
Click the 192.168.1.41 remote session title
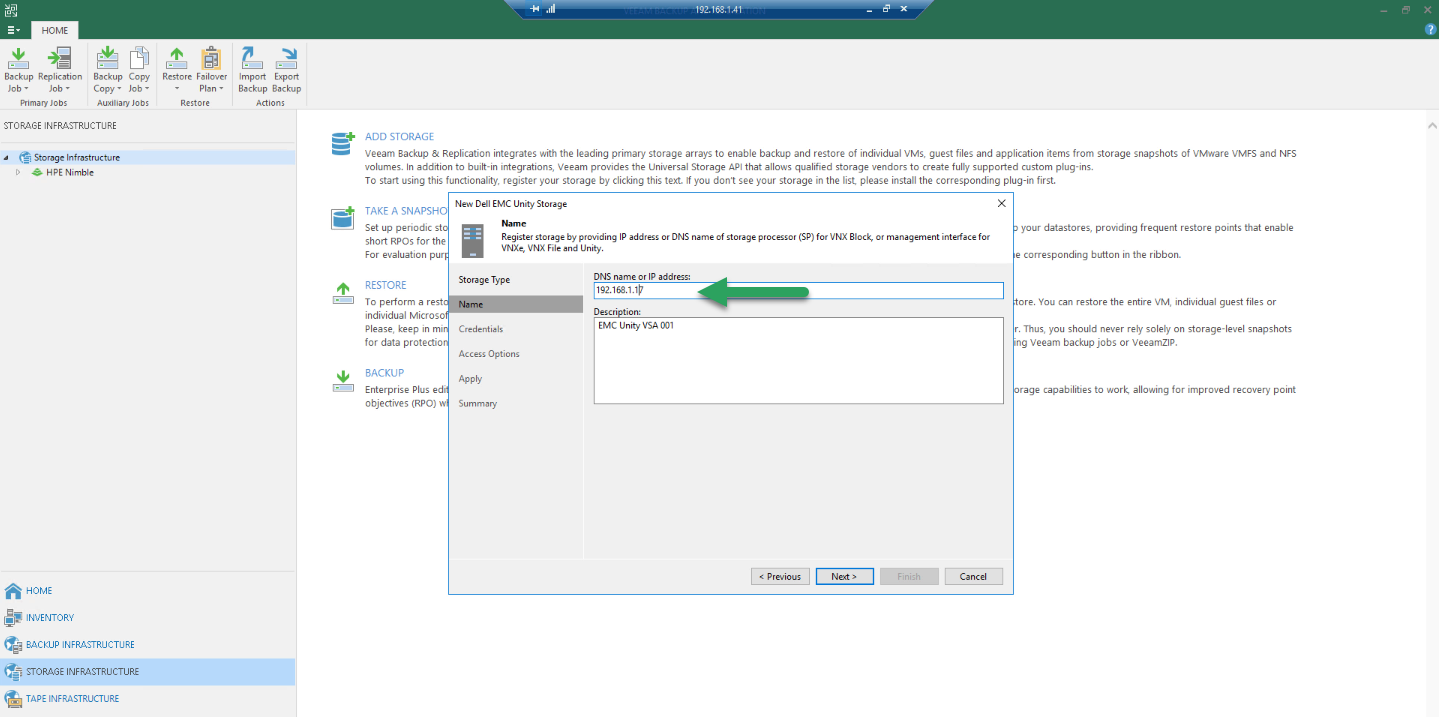coord(719,9)
